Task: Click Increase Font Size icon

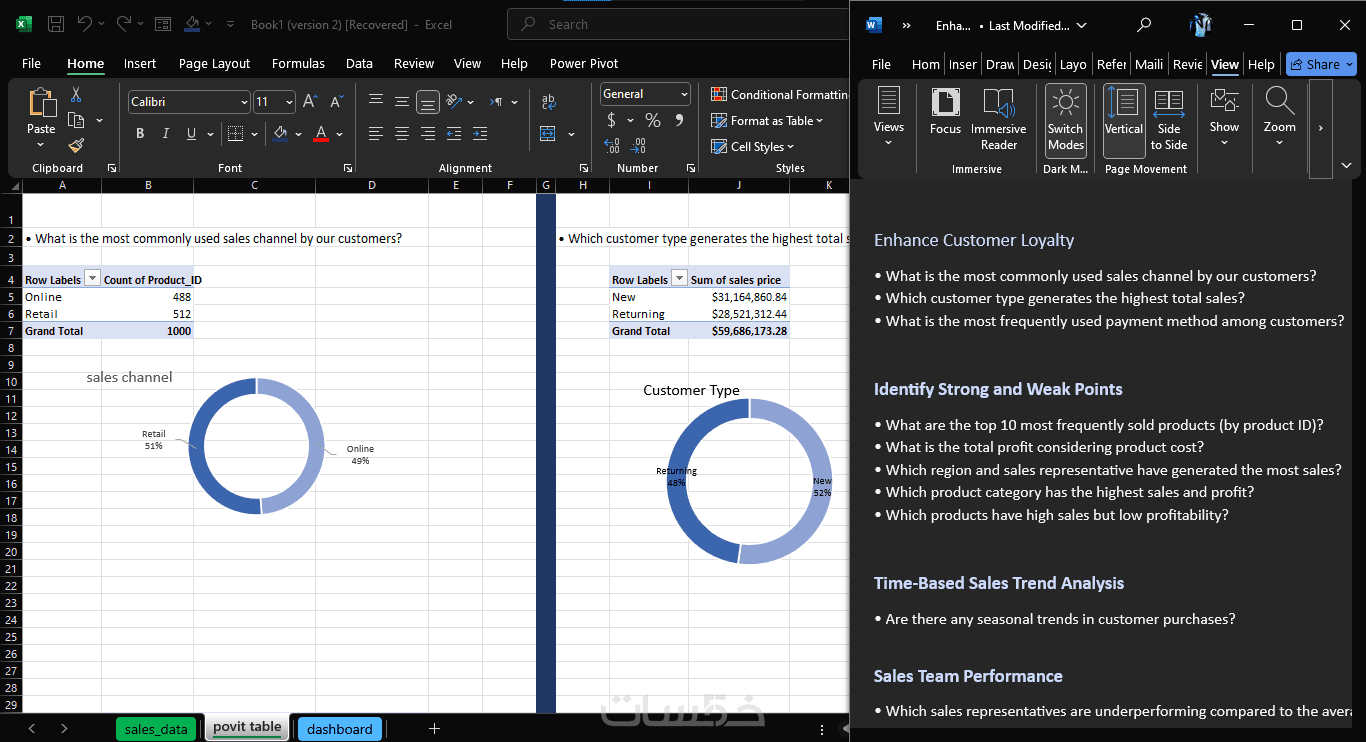Action: click(311, 102)
